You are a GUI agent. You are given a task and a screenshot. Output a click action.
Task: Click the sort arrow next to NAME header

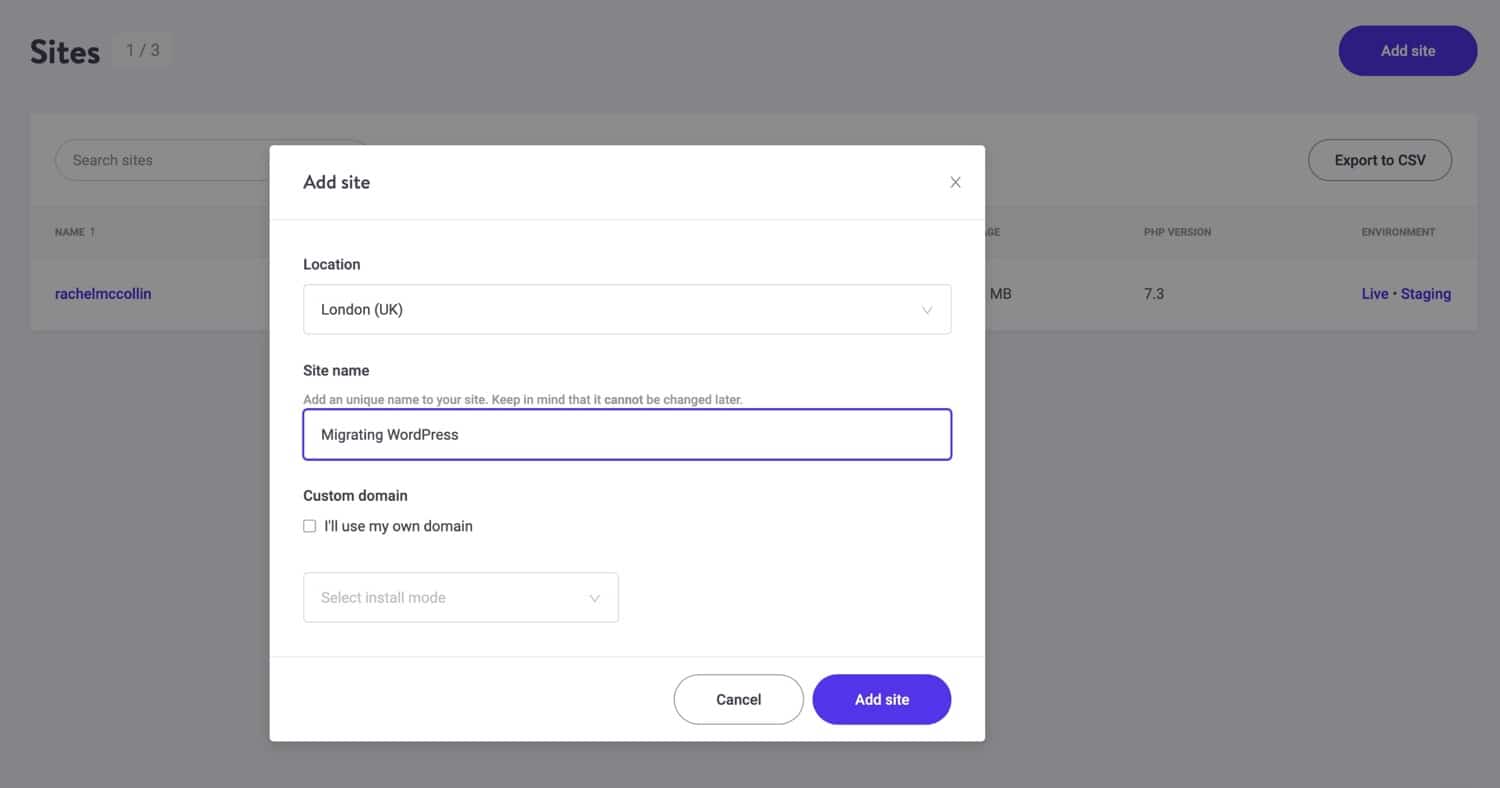click(x=90, y=231)
